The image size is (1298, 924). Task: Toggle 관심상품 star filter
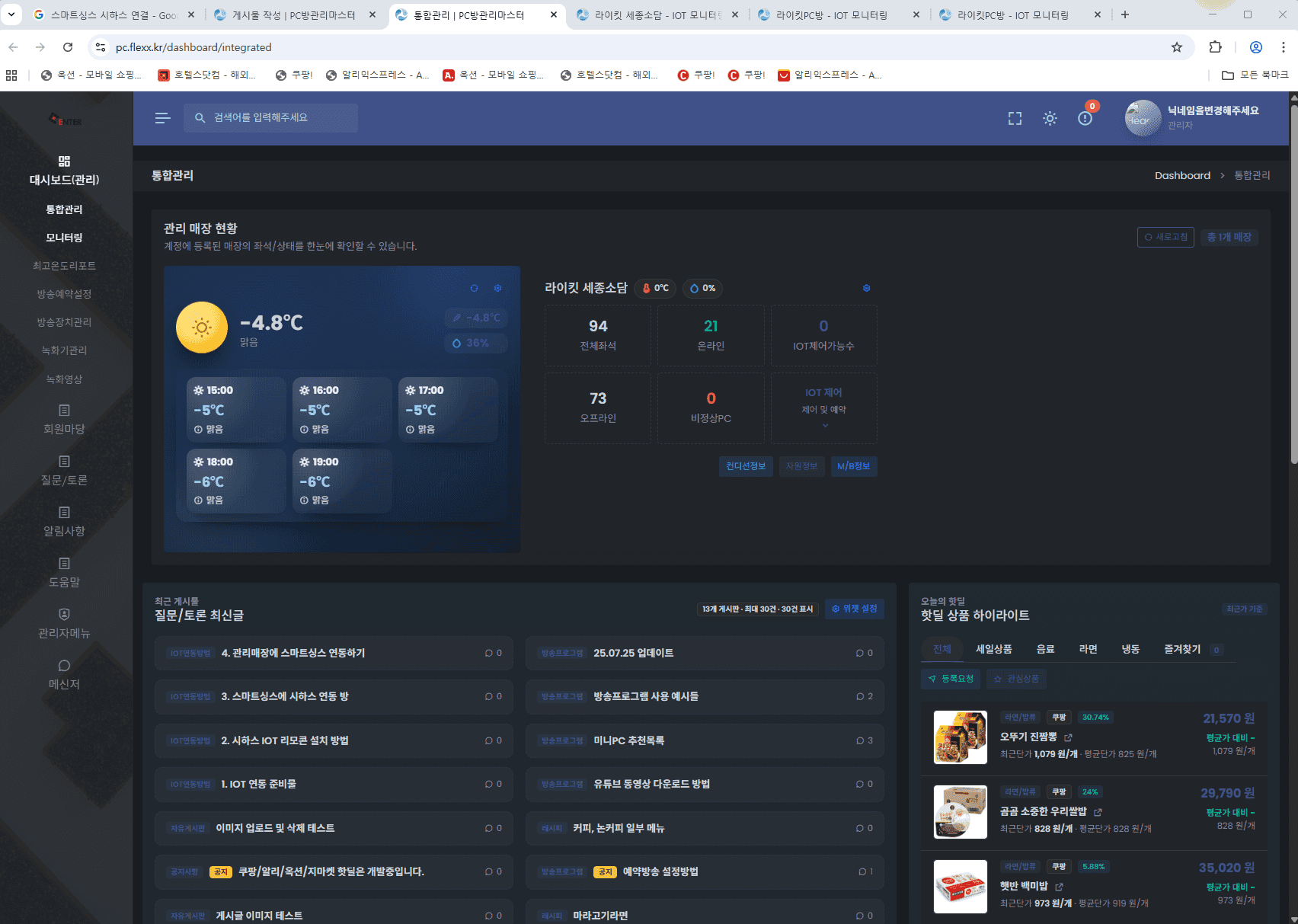point(1017,679)
